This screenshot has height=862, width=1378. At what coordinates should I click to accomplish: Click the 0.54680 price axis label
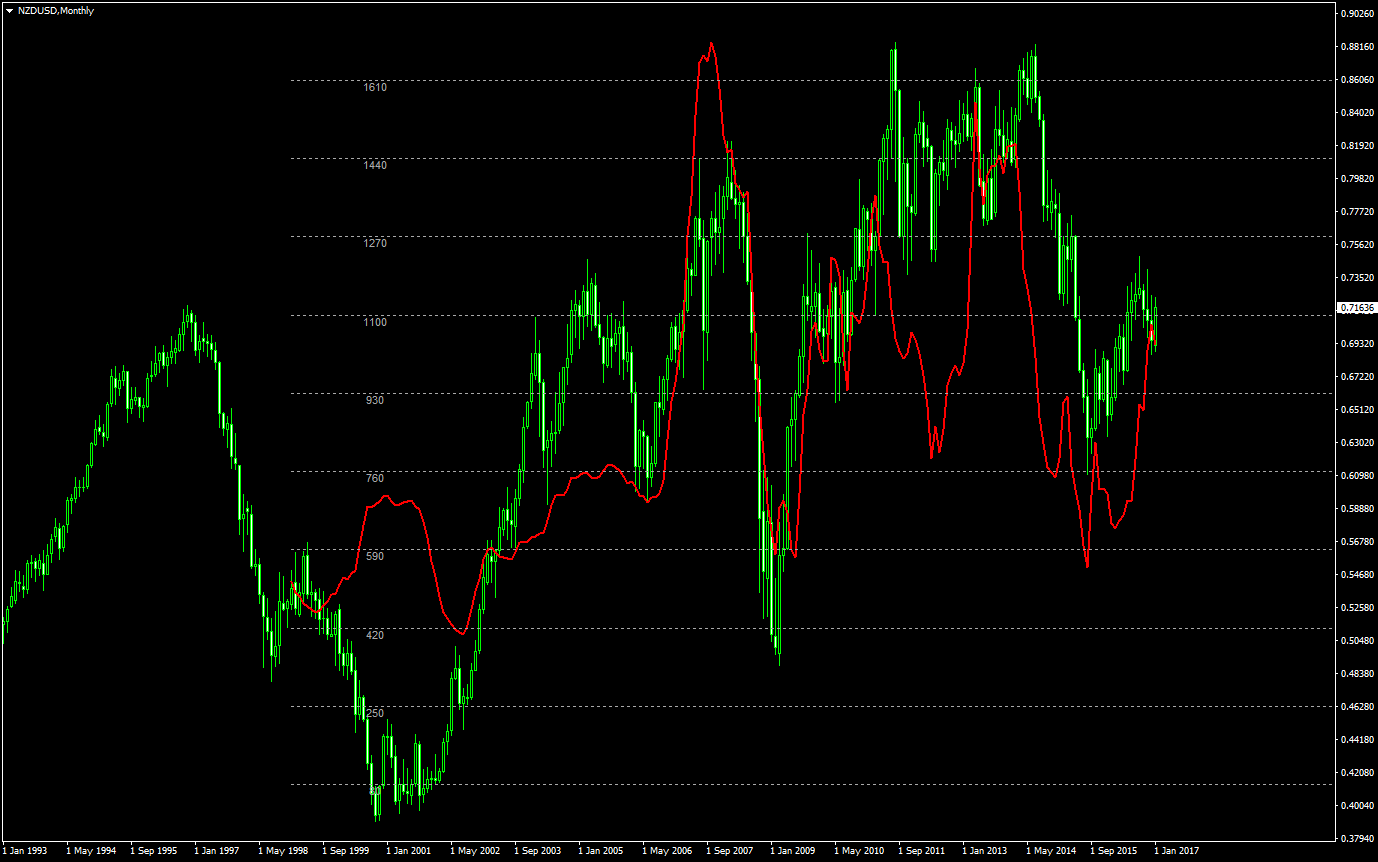1356,575
